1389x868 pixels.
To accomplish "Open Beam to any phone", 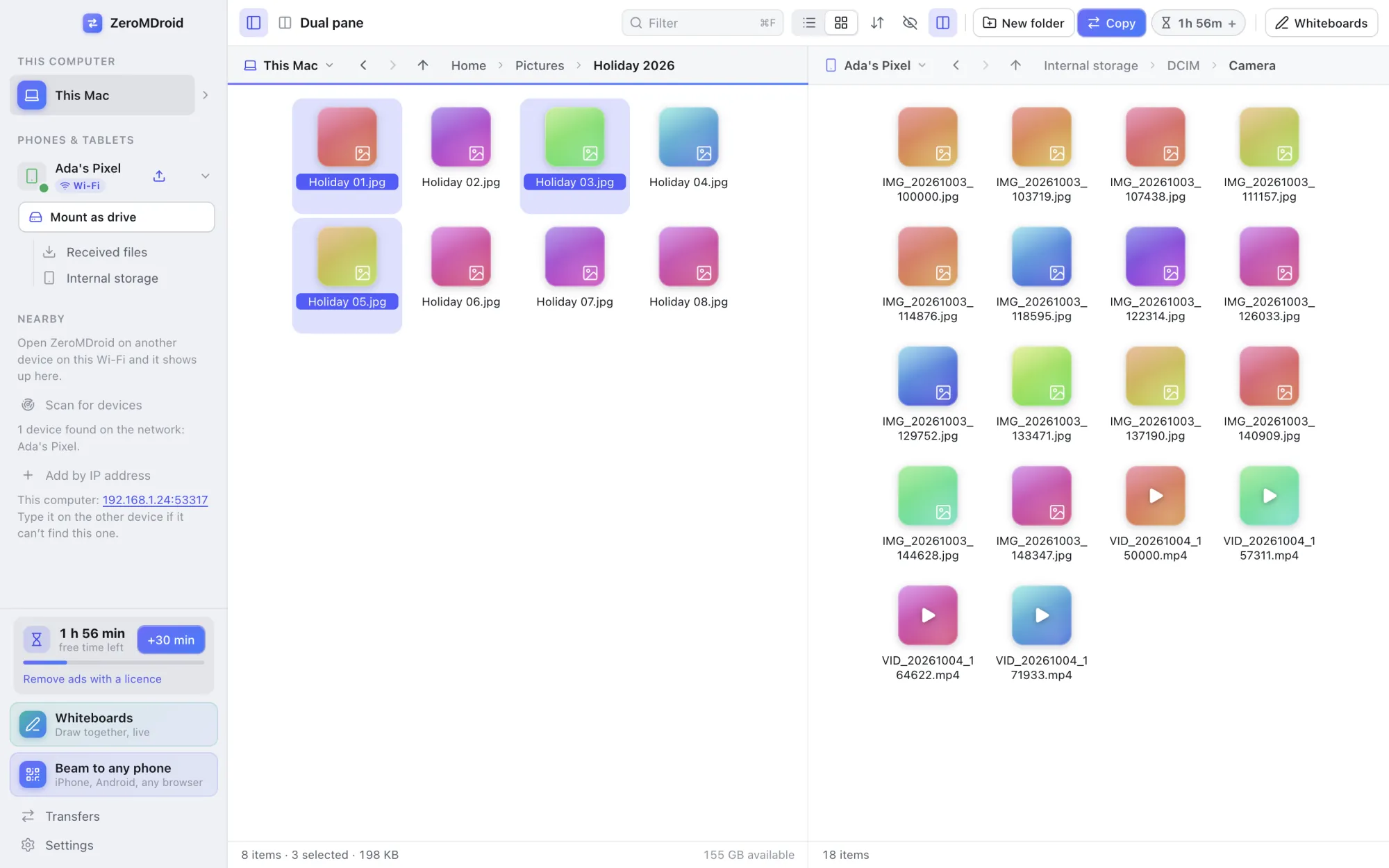I will point(114,774).
